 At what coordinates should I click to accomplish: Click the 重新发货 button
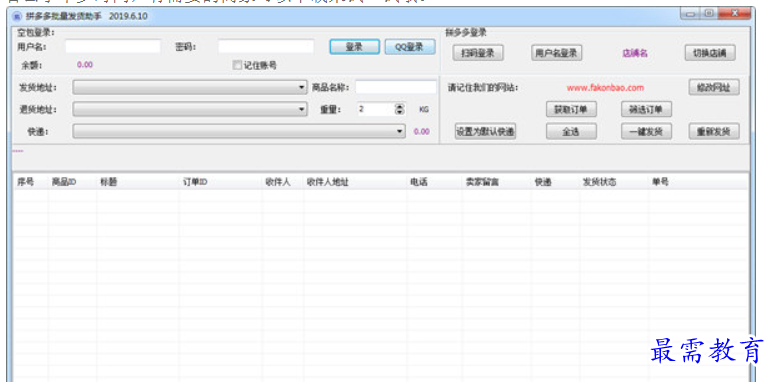tap(714, 131)
